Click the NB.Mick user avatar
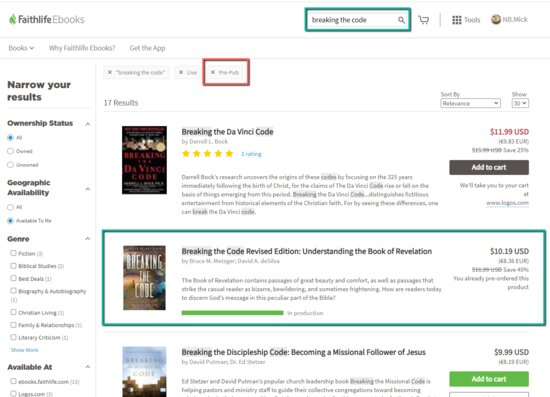 [496, 19]
